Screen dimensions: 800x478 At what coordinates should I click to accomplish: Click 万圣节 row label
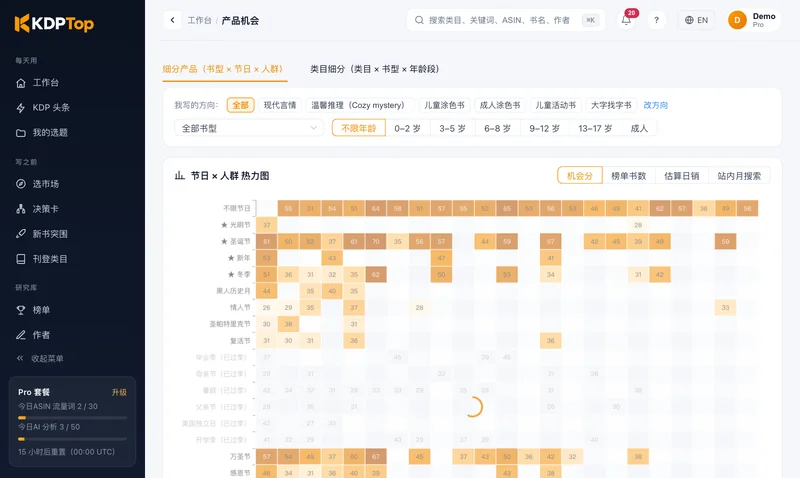click(x=240, y=457)
